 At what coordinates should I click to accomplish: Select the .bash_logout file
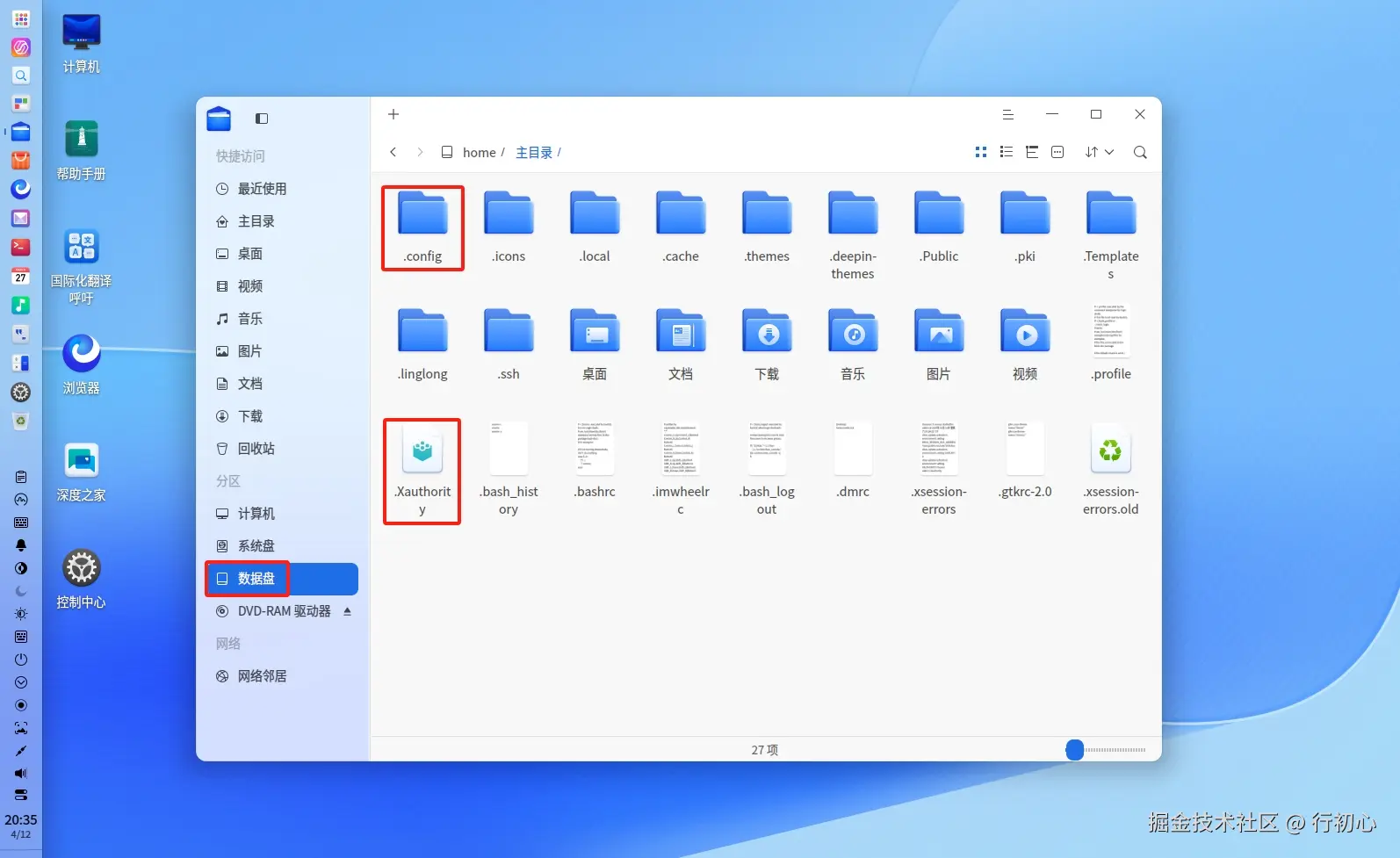pos(767,470)
